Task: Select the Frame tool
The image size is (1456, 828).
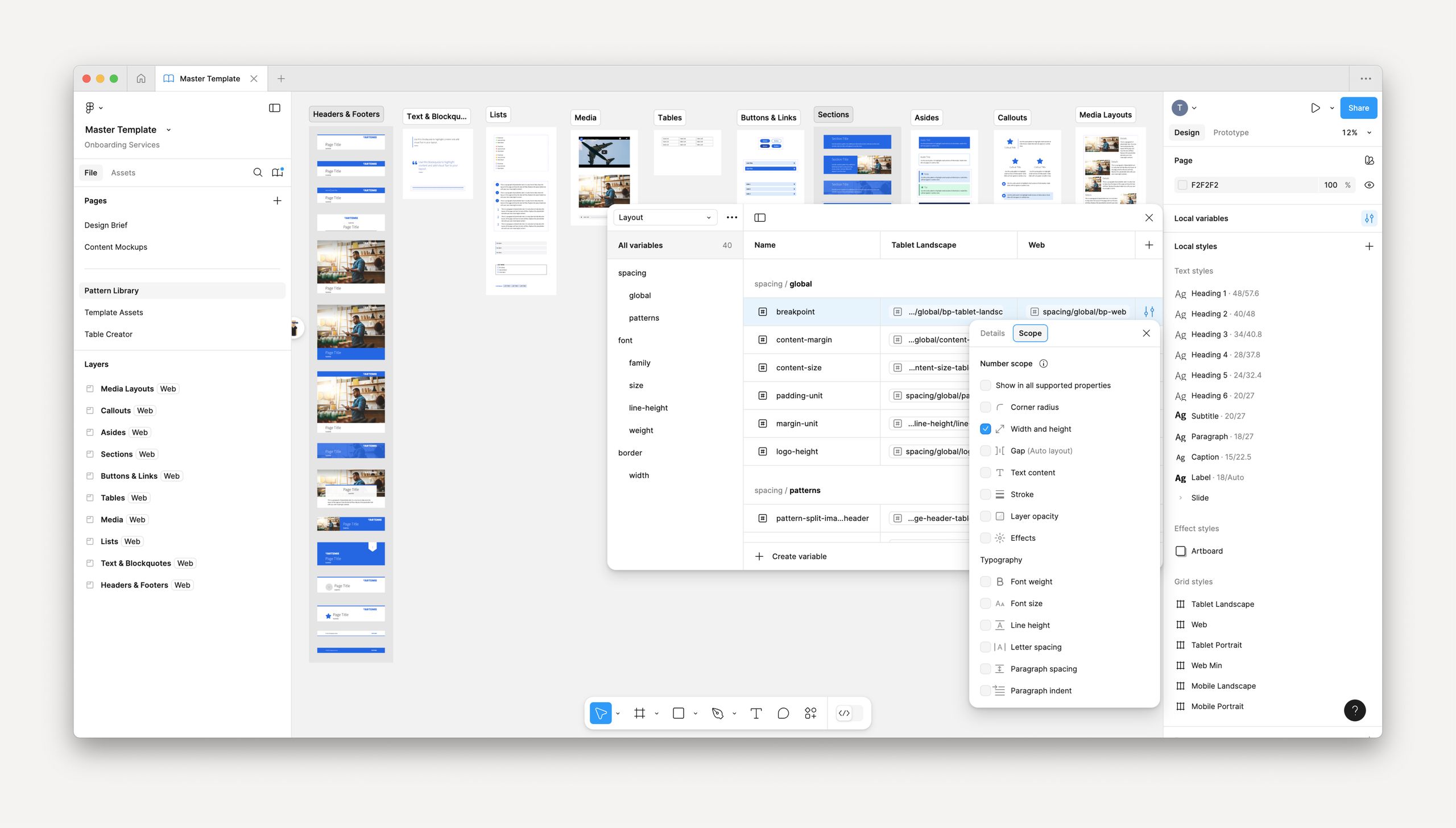Action: click(x=639, y=713)
